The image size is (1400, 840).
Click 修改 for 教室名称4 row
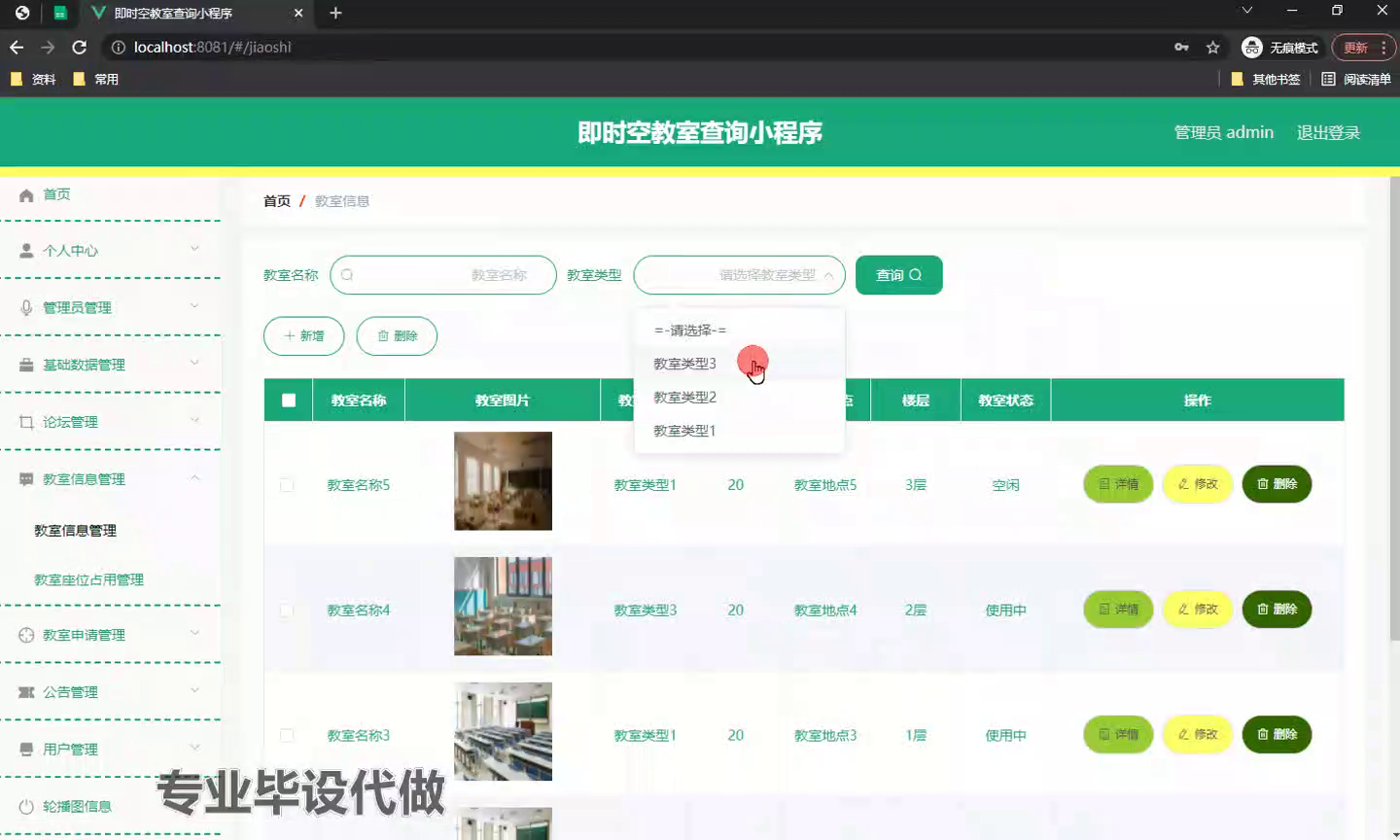coord(1198,610)
